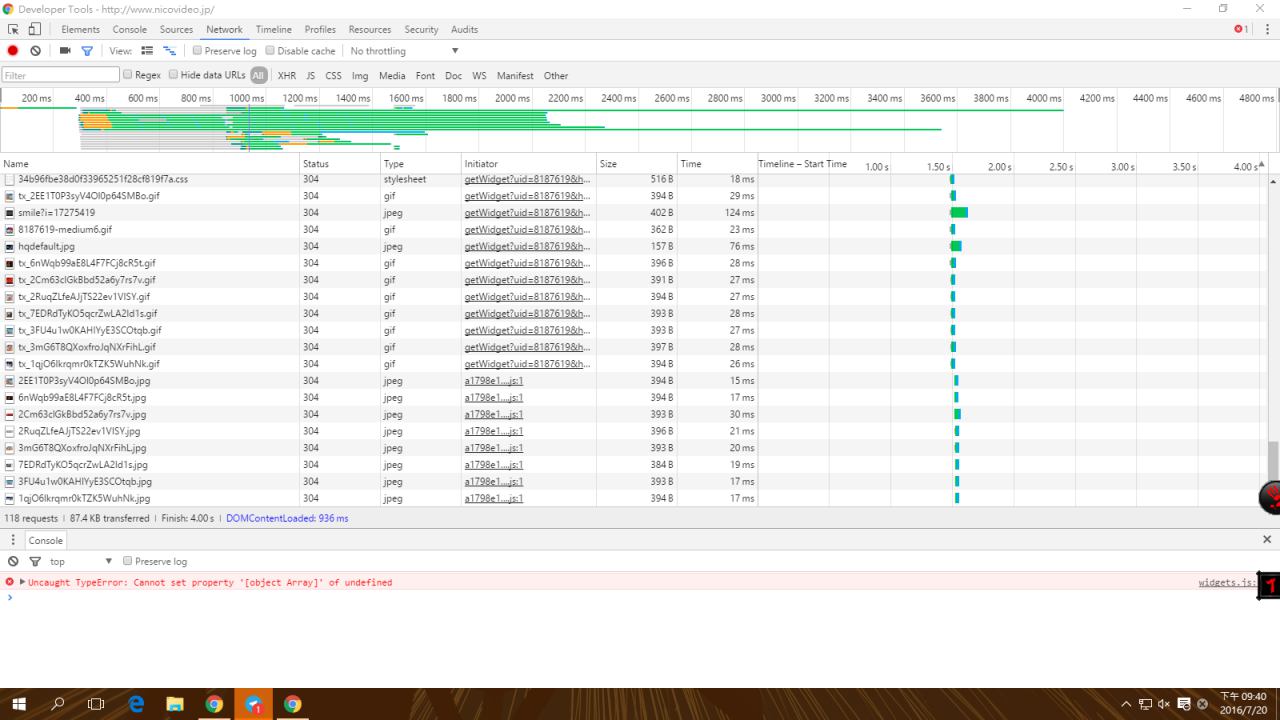
Task: Open the No throttling dropdown
Action: (404, 51)
